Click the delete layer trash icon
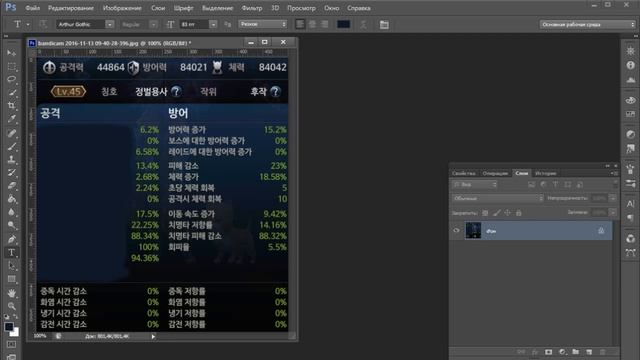This screenshot has height=360, width=640. (602, 352)
